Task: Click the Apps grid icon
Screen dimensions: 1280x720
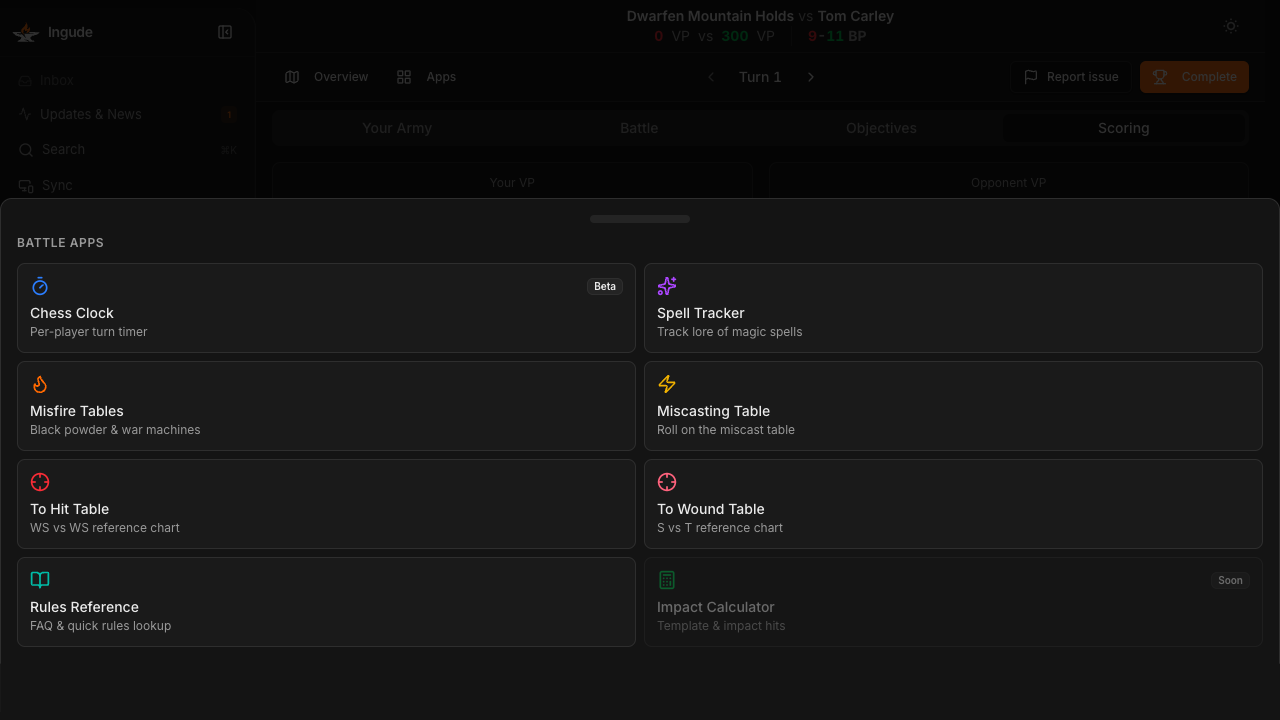Action: [x=404, y=77]
